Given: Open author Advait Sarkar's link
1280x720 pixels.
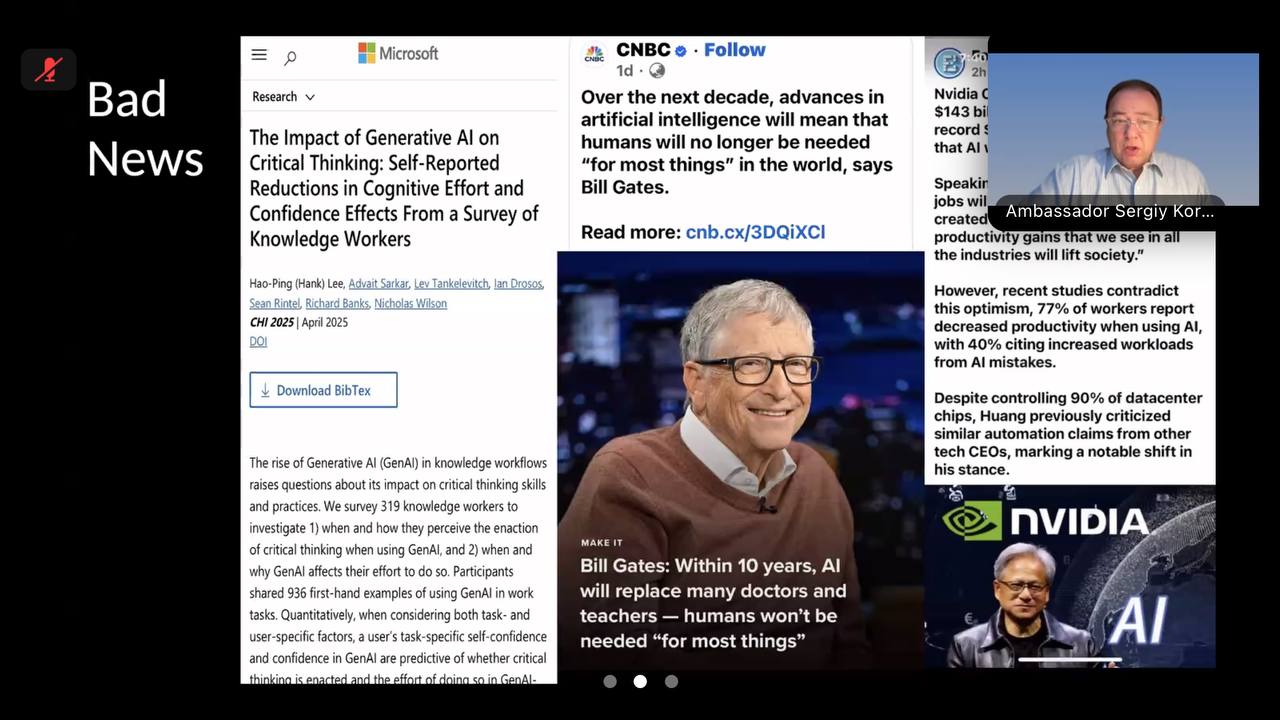Looking at the screenshot, I should [x=378, y=284].
